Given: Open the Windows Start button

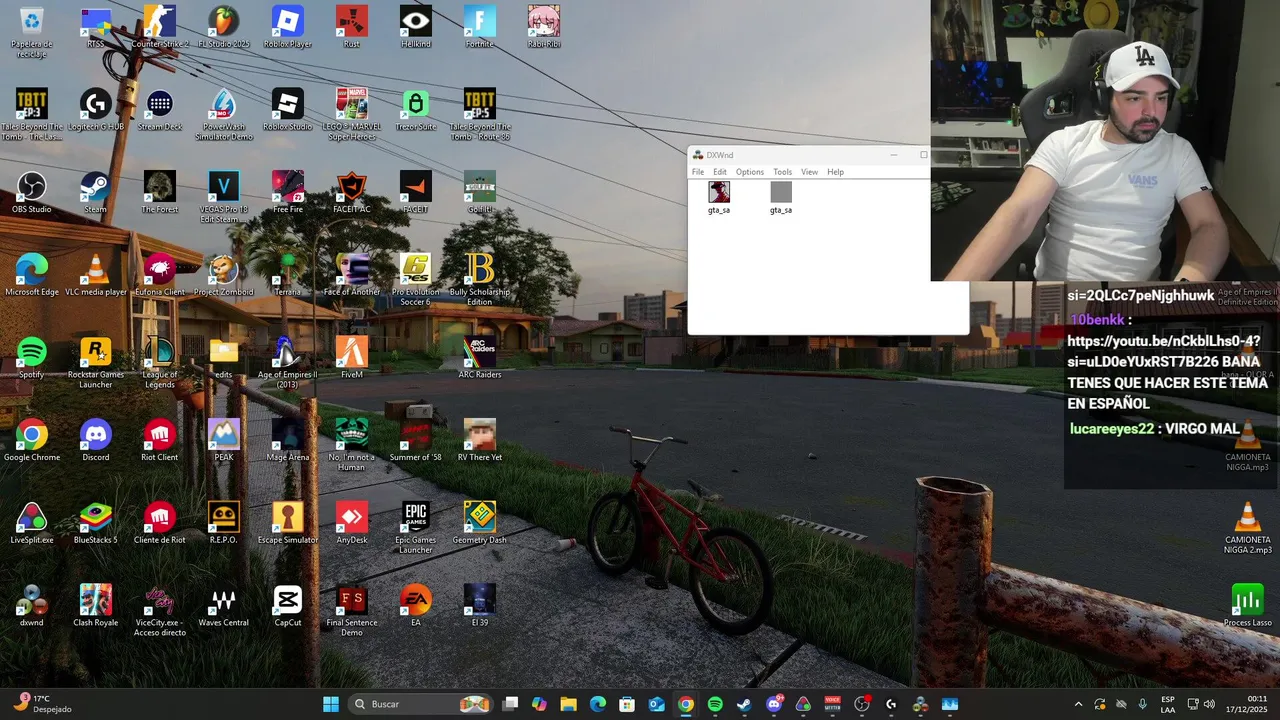Looking at the screenshot, I should pyautogui.click(x=331, y=704).
